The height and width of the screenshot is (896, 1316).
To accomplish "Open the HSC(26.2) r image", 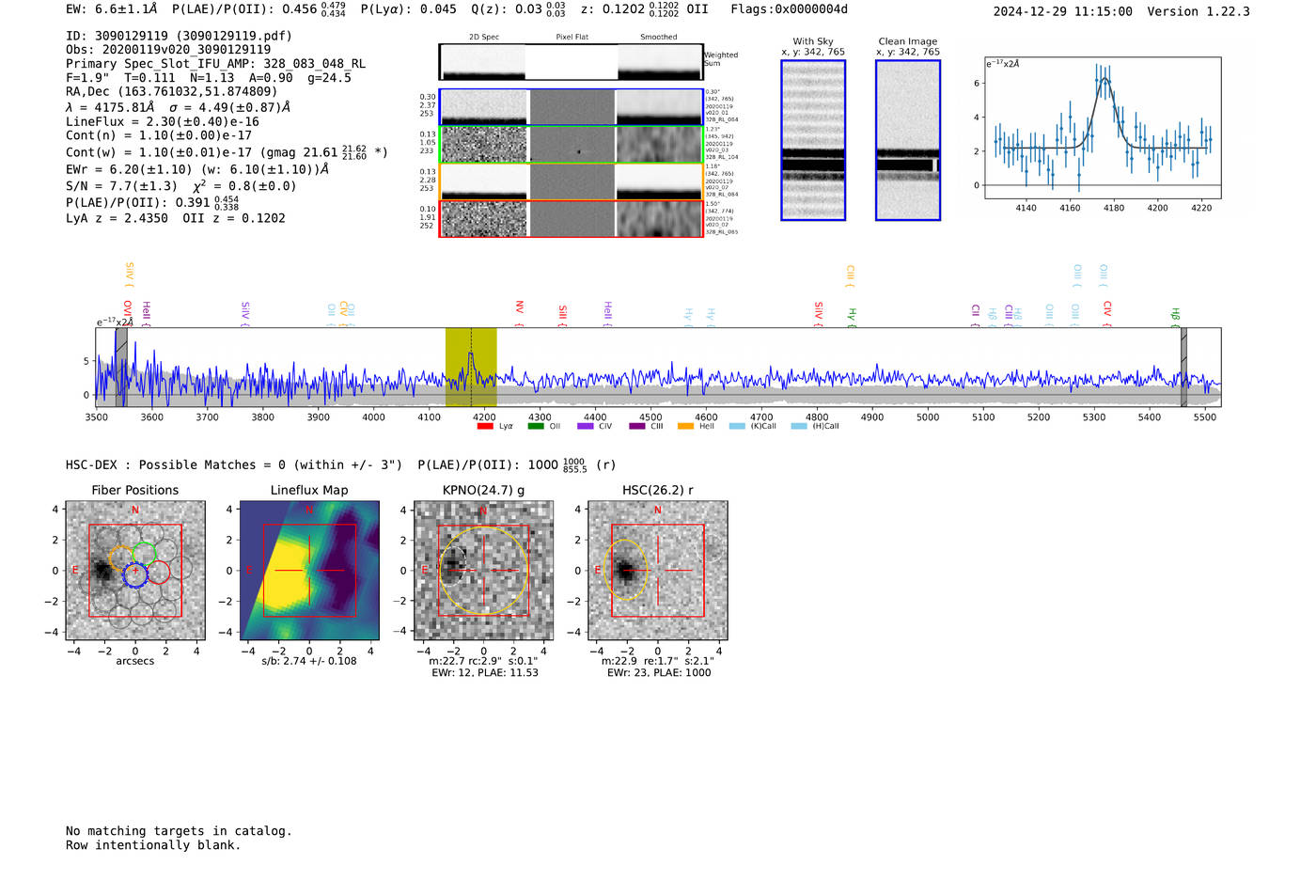I will tap(658, 571).
